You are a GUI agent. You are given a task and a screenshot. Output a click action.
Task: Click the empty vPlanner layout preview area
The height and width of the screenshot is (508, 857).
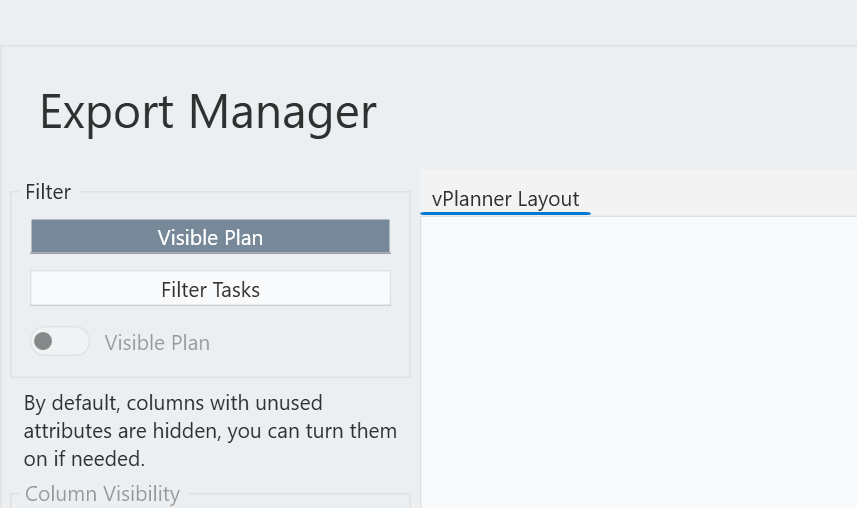[x=638, y=360]
